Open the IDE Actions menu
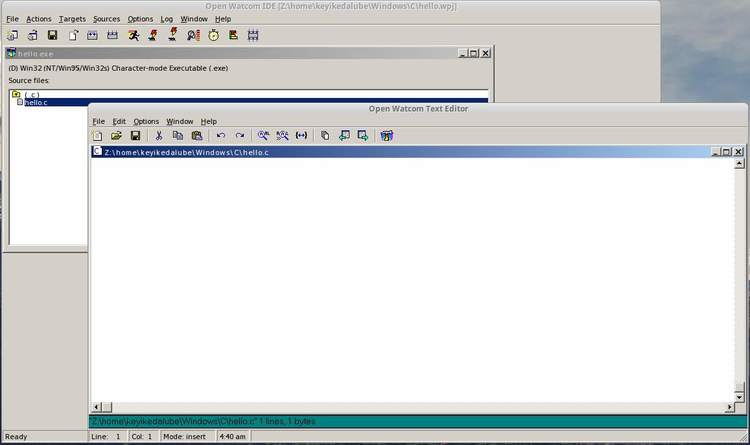750x445 pixels. [x=39, y=19]
